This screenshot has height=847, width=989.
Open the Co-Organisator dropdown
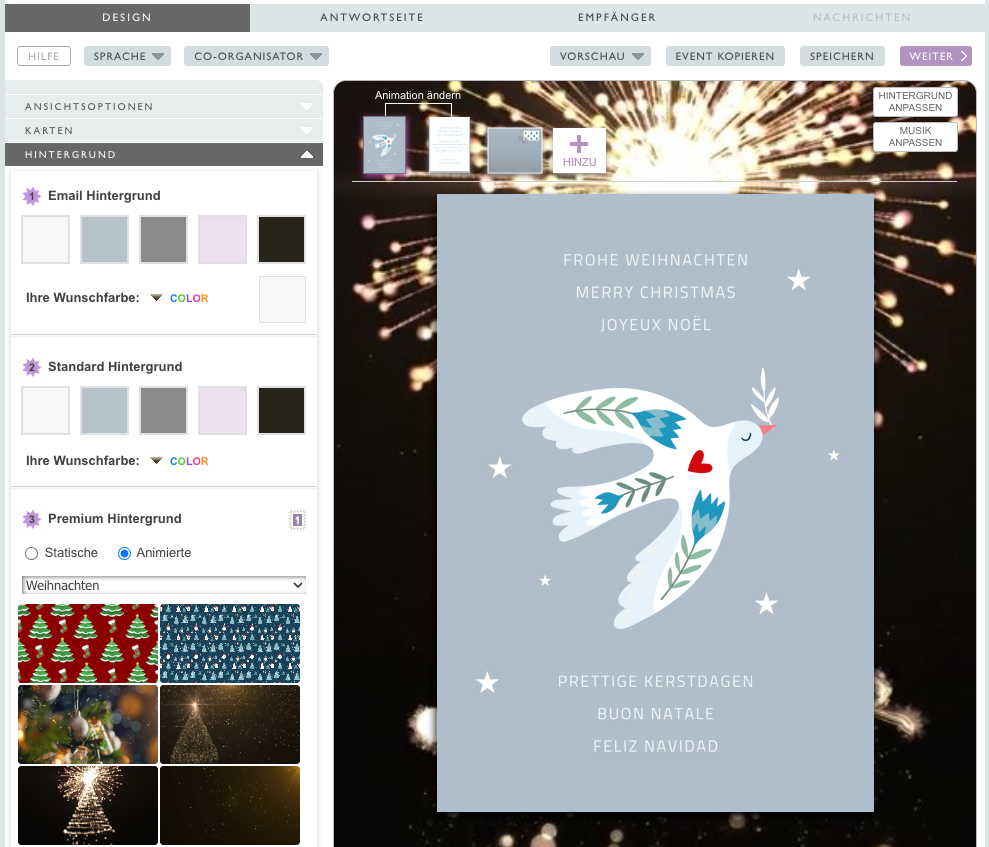[x=256, y=56]
